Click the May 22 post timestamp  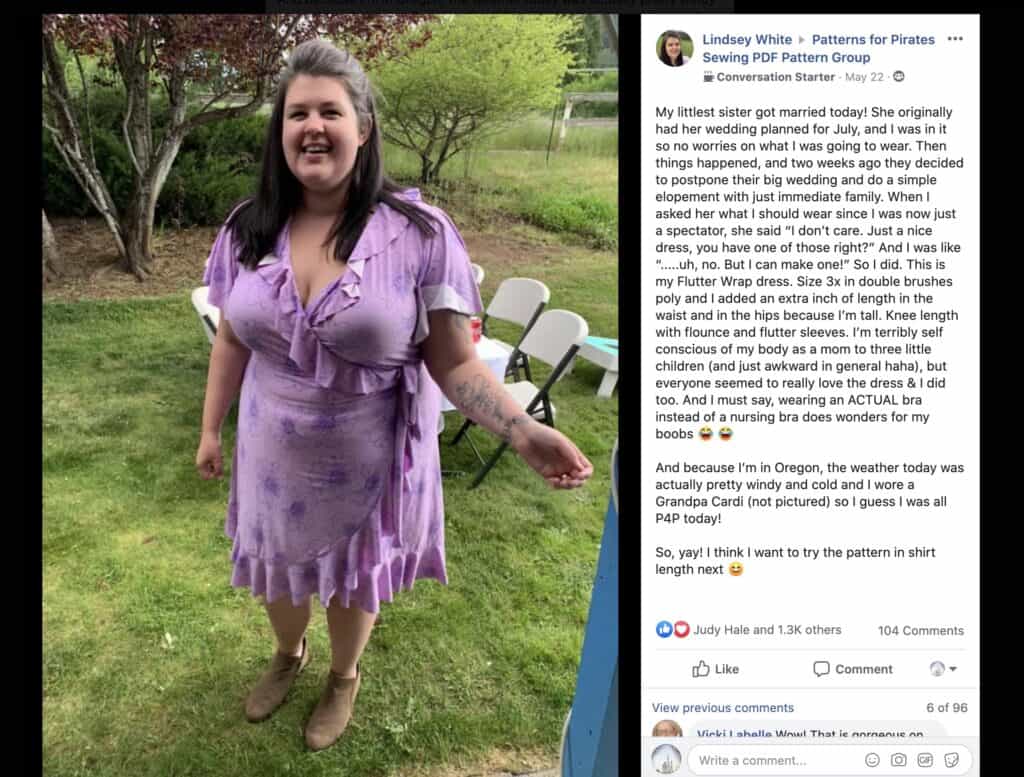(x=864, y=77)
